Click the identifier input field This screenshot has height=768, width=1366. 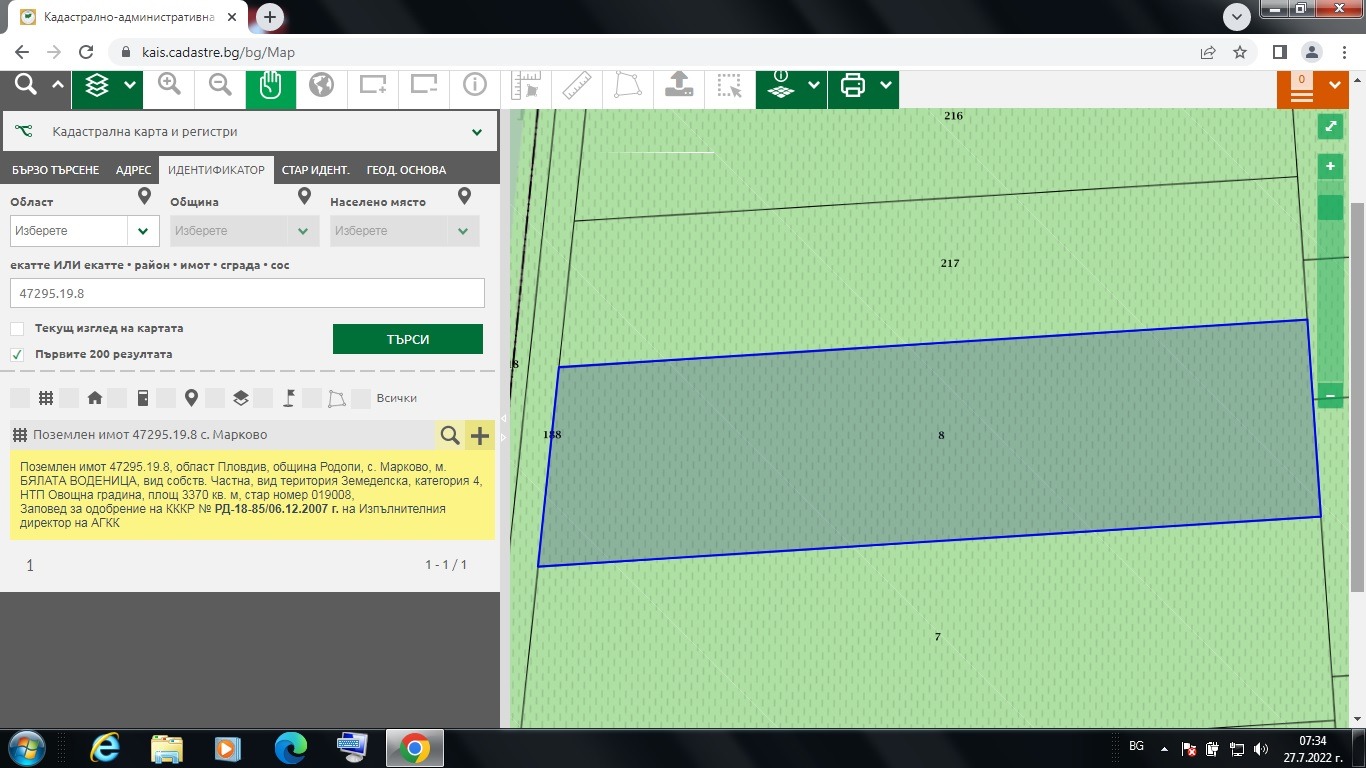coord(247,293)
